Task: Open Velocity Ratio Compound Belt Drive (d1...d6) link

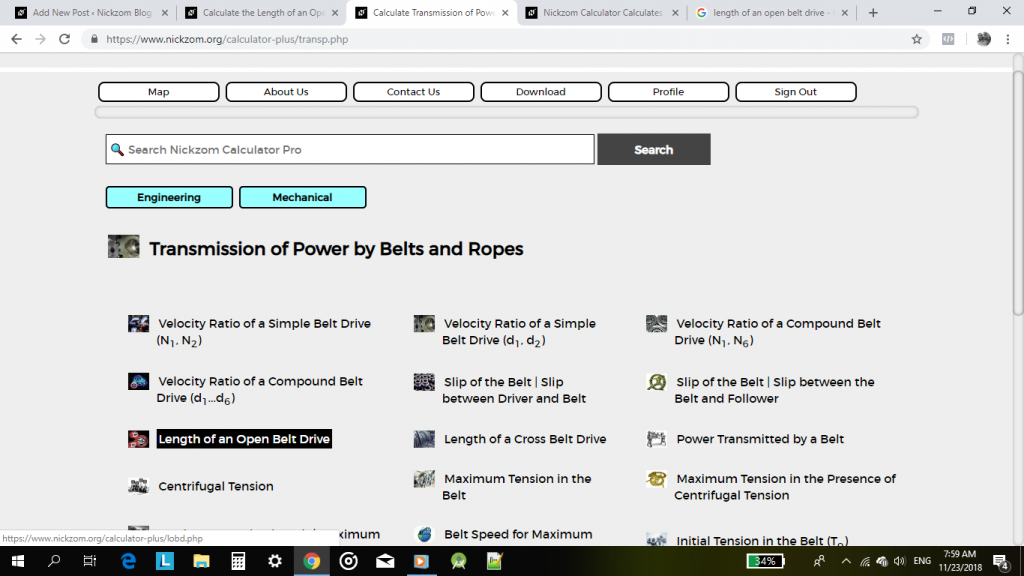Action: click(259, 390)
